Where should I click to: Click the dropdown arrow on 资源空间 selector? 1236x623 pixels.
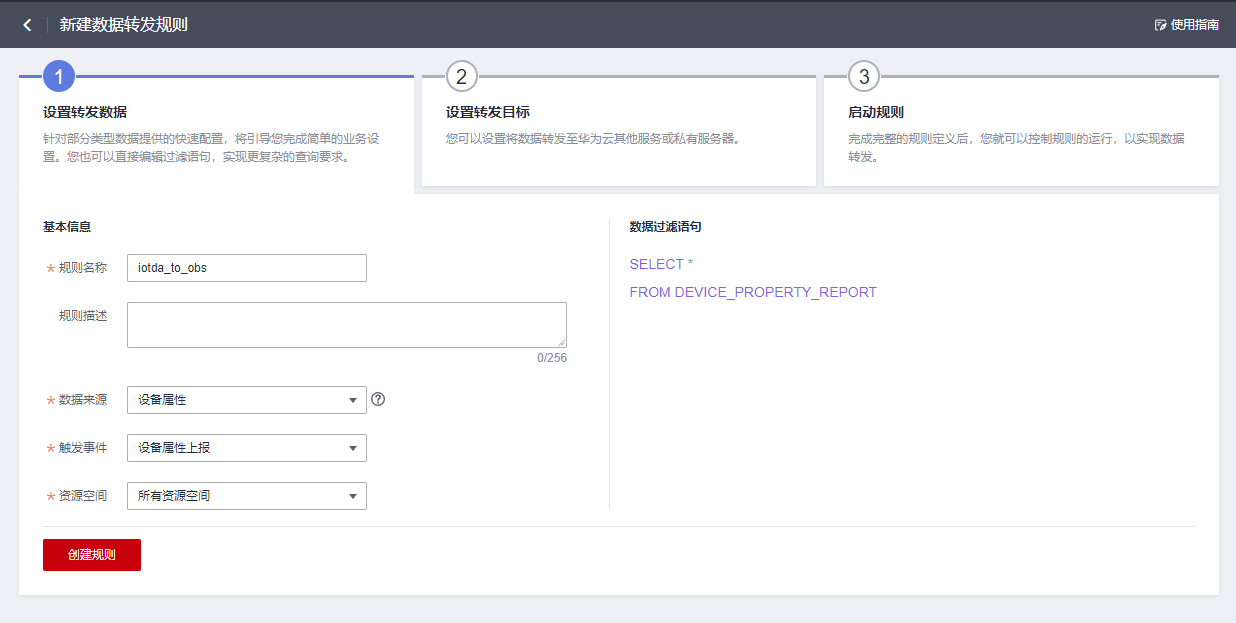coord(352,495)
